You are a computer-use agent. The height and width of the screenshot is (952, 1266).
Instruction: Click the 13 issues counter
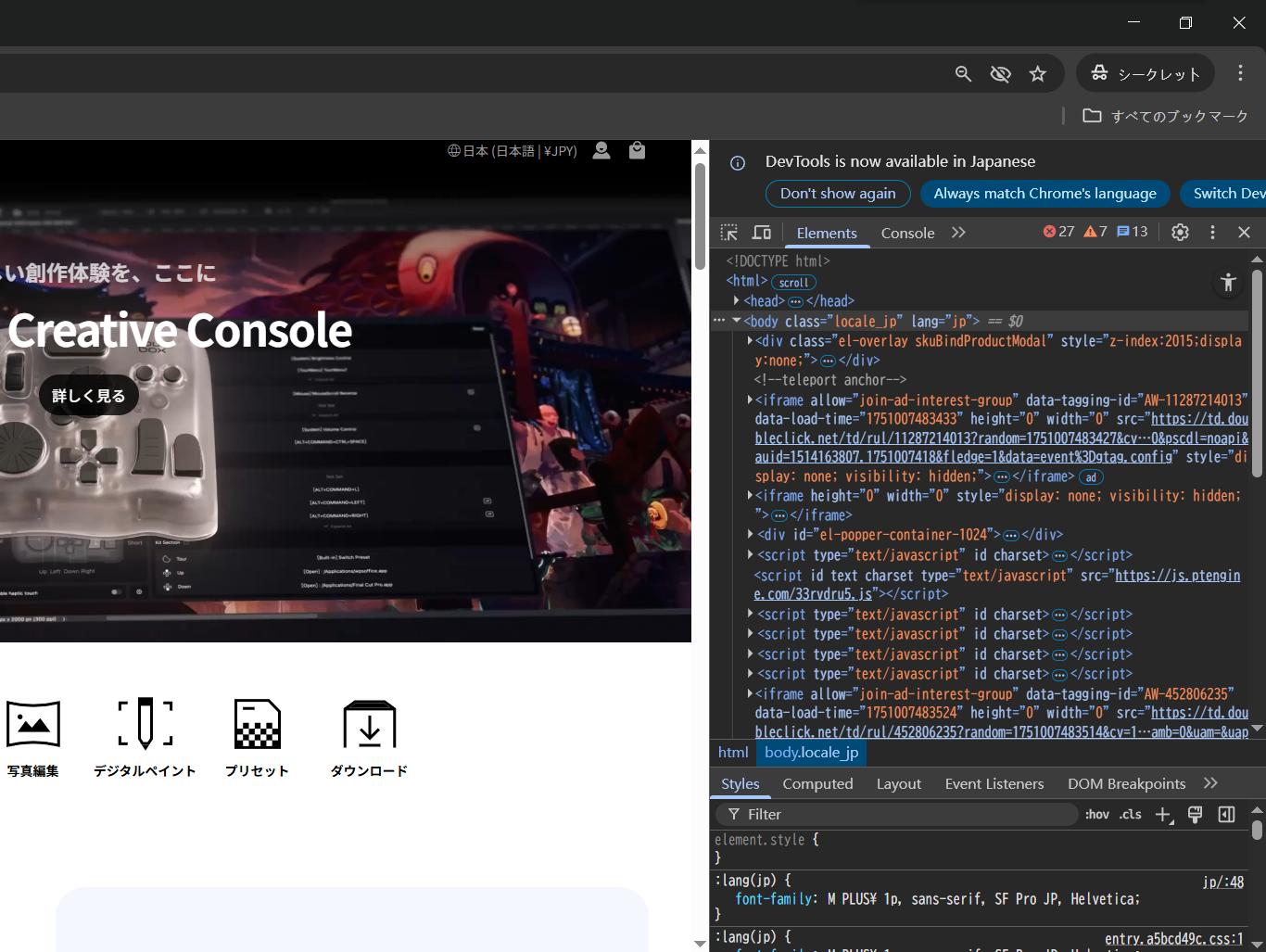[x=1133, y=232]
